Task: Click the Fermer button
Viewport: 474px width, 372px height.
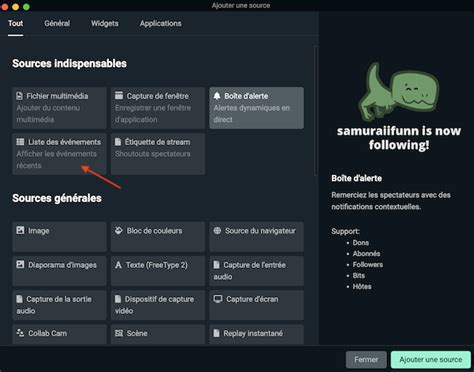Action: pyautogui.click(x=366, y=360)
